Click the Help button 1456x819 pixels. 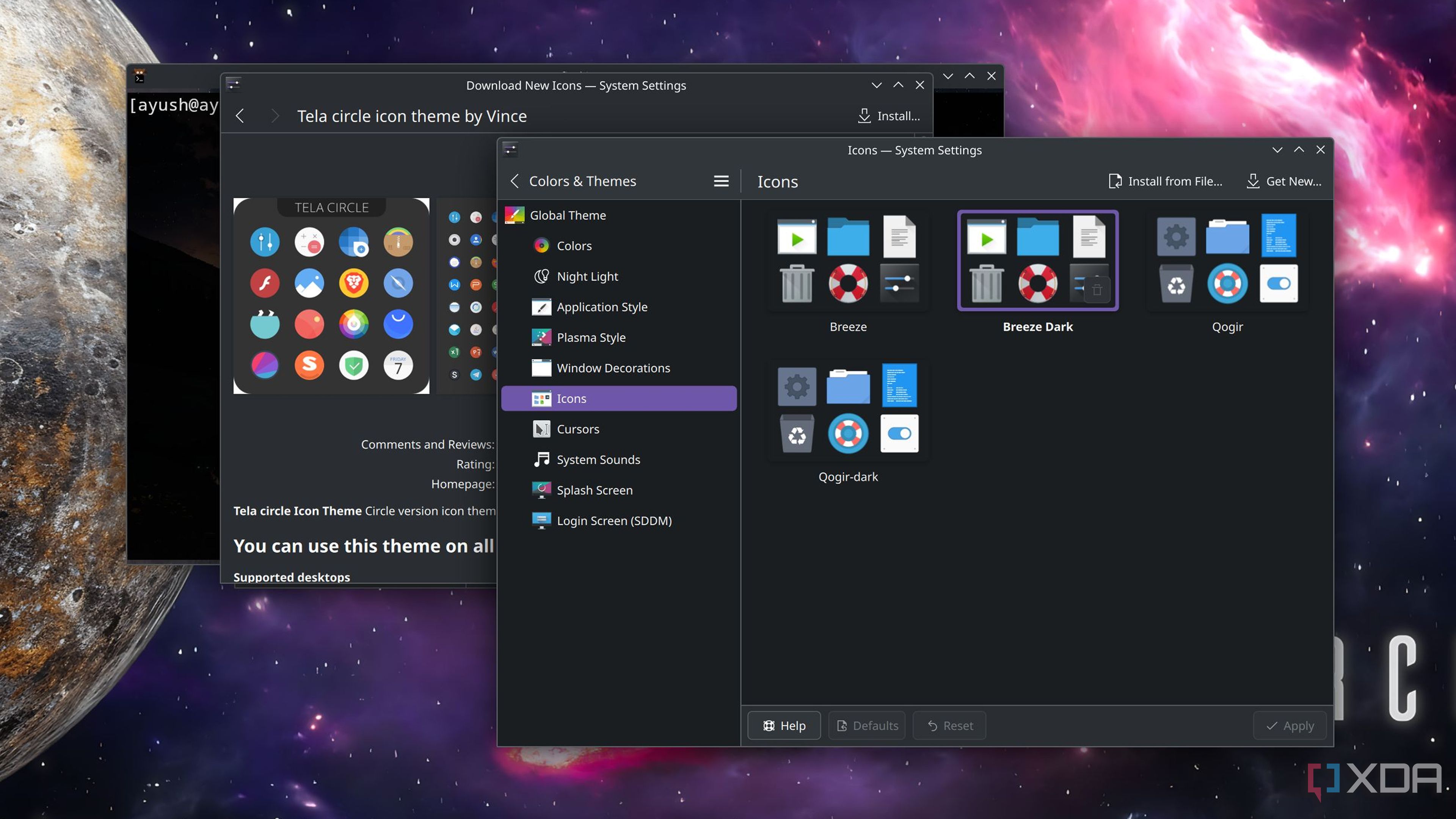[x=784, y=726]
